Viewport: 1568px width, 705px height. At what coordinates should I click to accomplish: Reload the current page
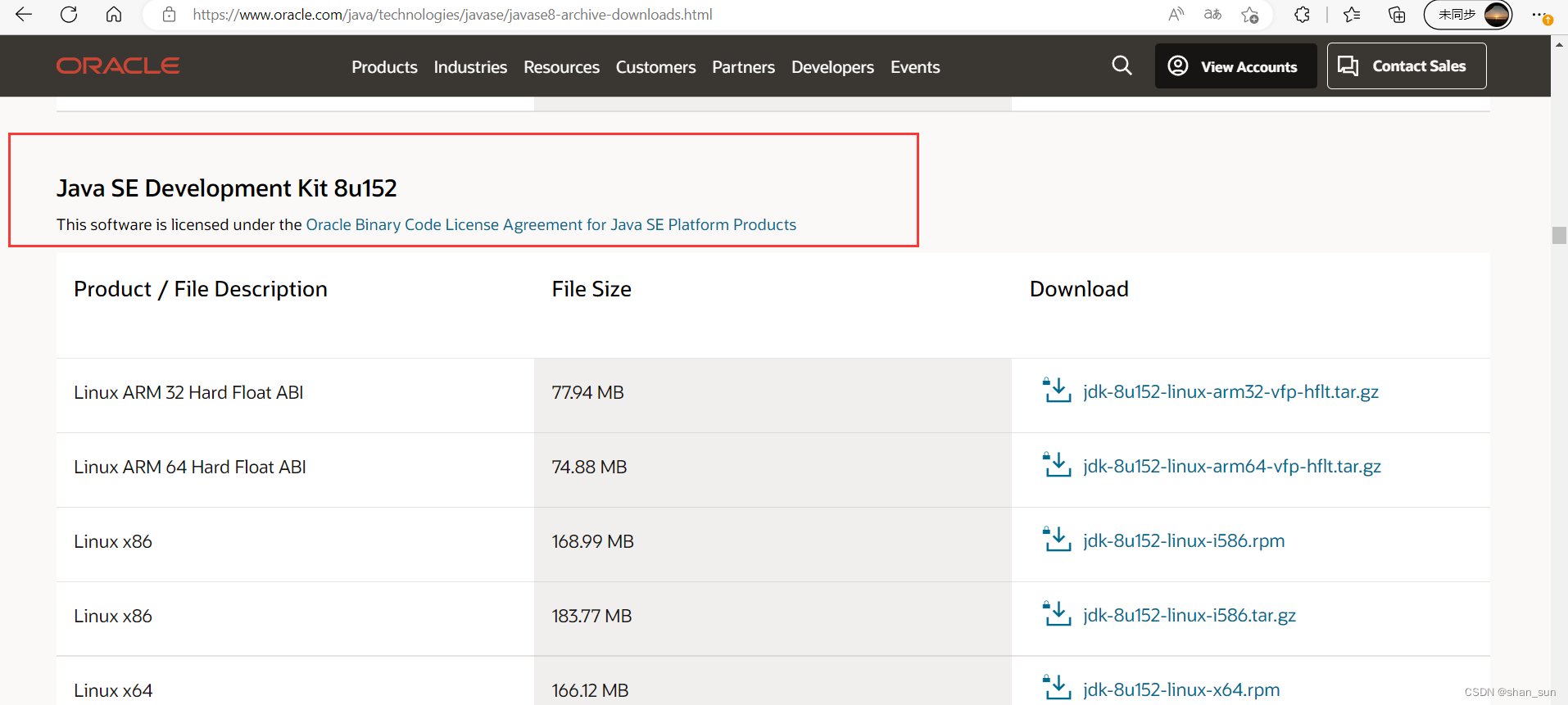click(x=69, y=15)
